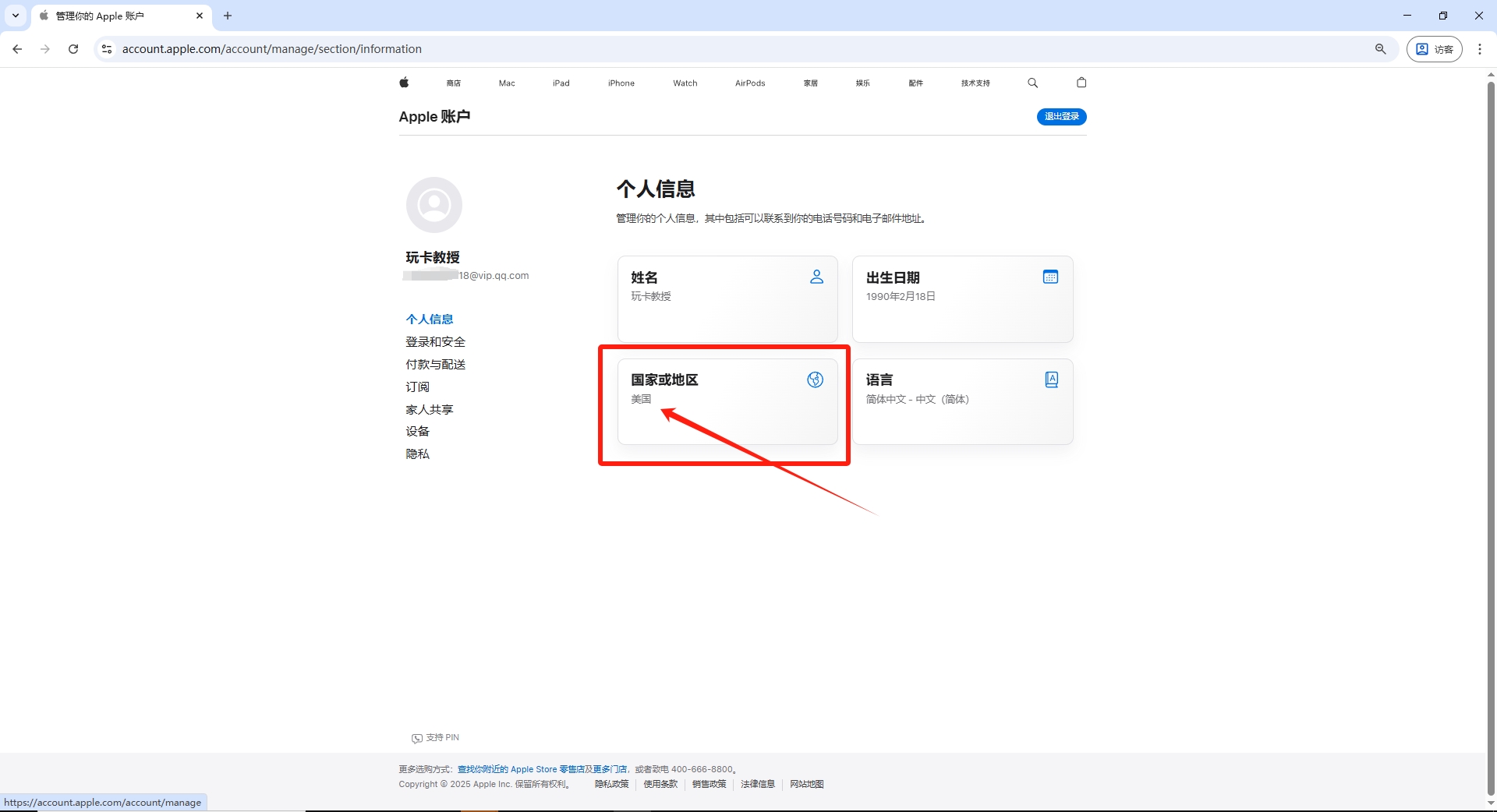Image resolution: width=1497 pixels, height=812 pixels.
Task: Click the 个人信息 page heading
Action: point(656,189)
